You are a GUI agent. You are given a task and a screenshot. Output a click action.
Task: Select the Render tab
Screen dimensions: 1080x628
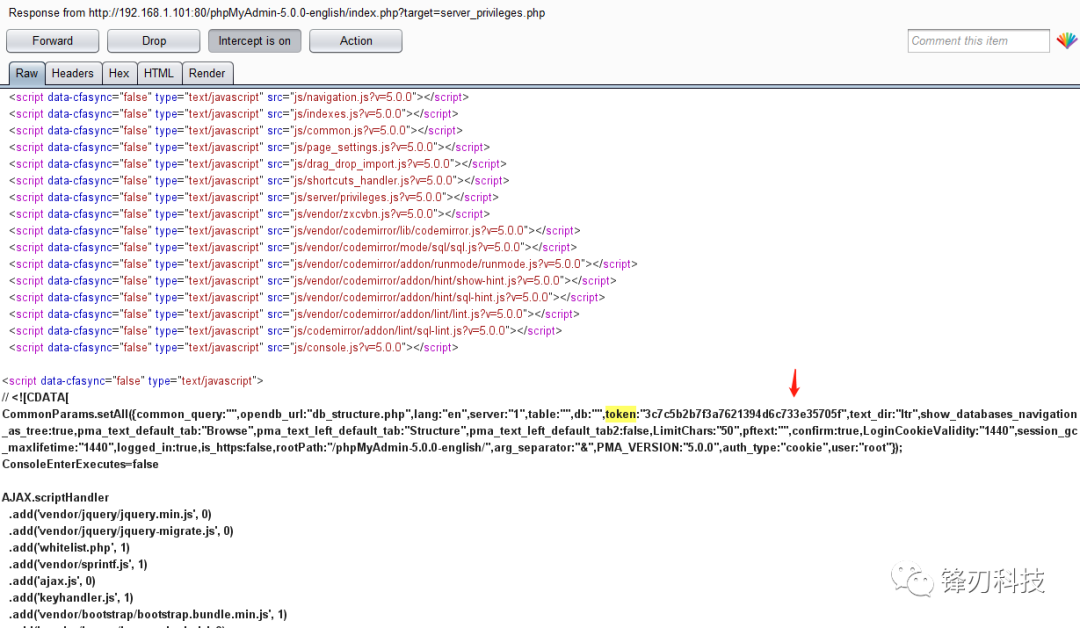click(207, 73)
